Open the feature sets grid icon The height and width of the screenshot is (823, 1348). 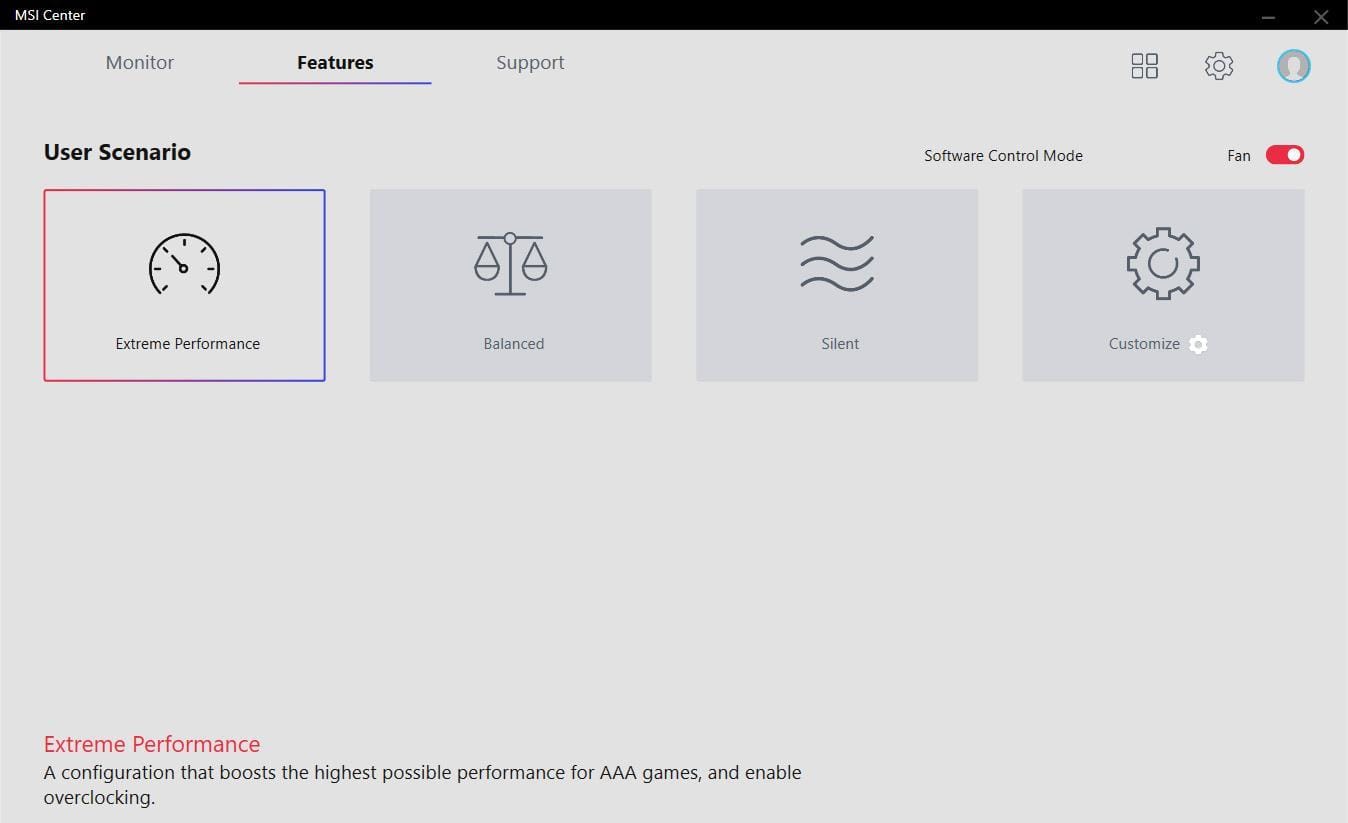point(1144,66)
